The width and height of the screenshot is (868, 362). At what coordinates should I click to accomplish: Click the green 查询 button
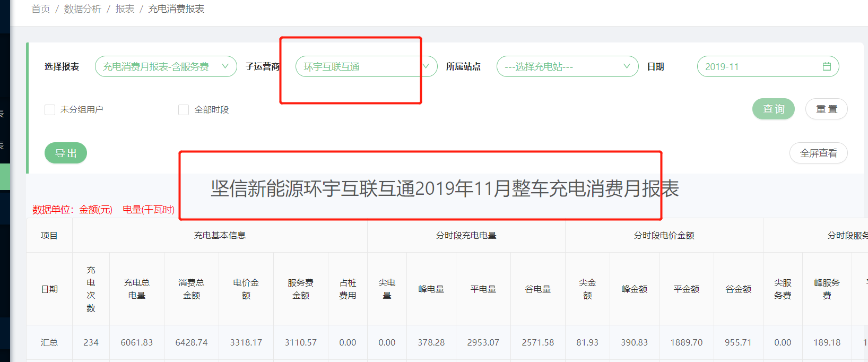tap(773, 109)
